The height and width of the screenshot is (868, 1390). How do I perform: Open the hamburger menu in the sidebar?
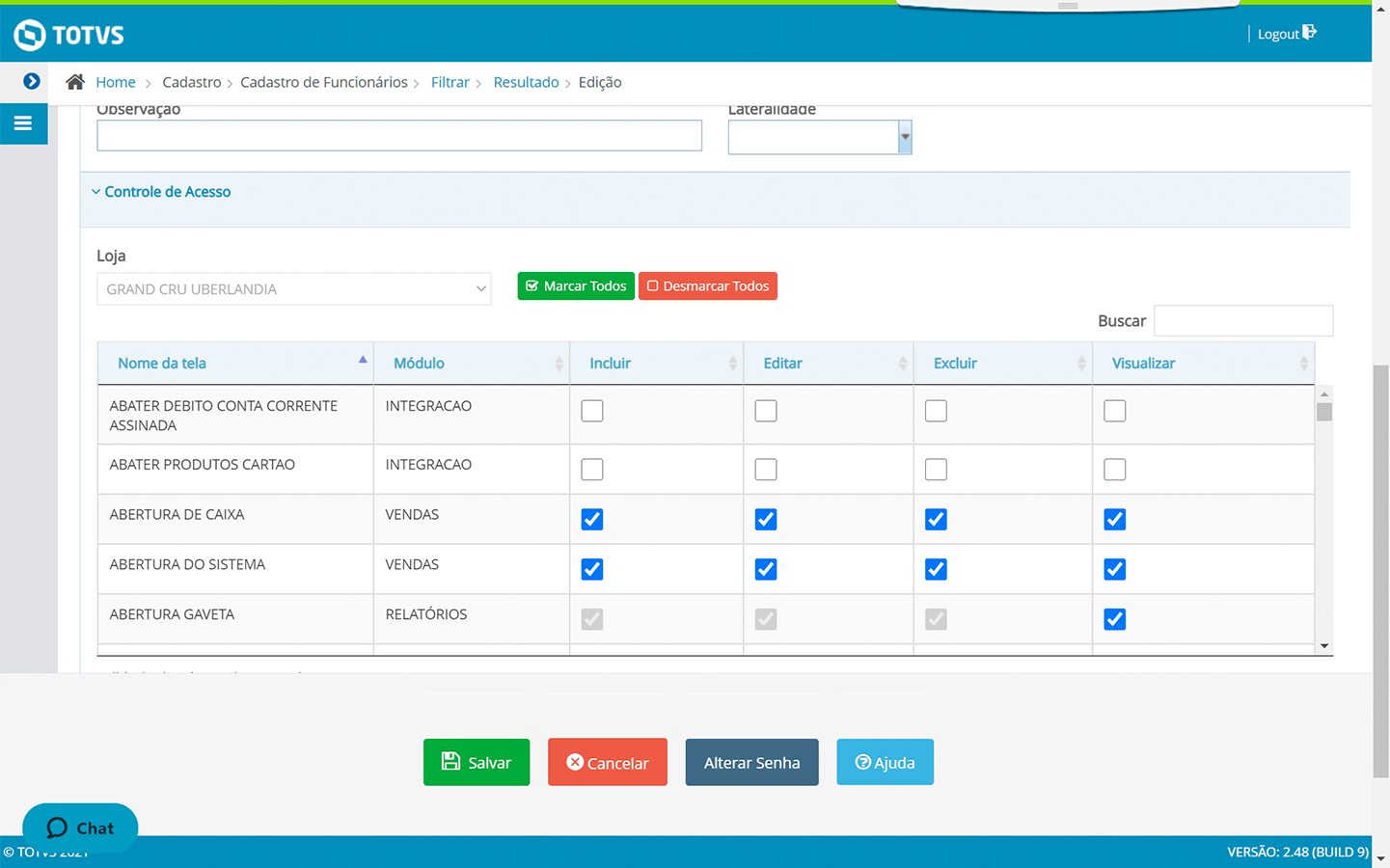pyautogui.click(x=23, y=123)
